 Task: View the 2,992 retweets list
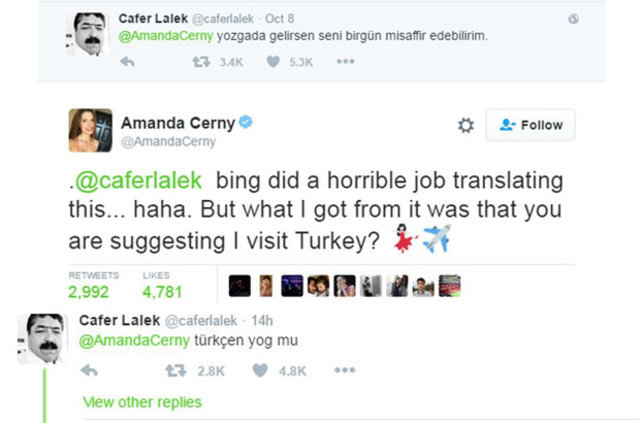point(91,292)
